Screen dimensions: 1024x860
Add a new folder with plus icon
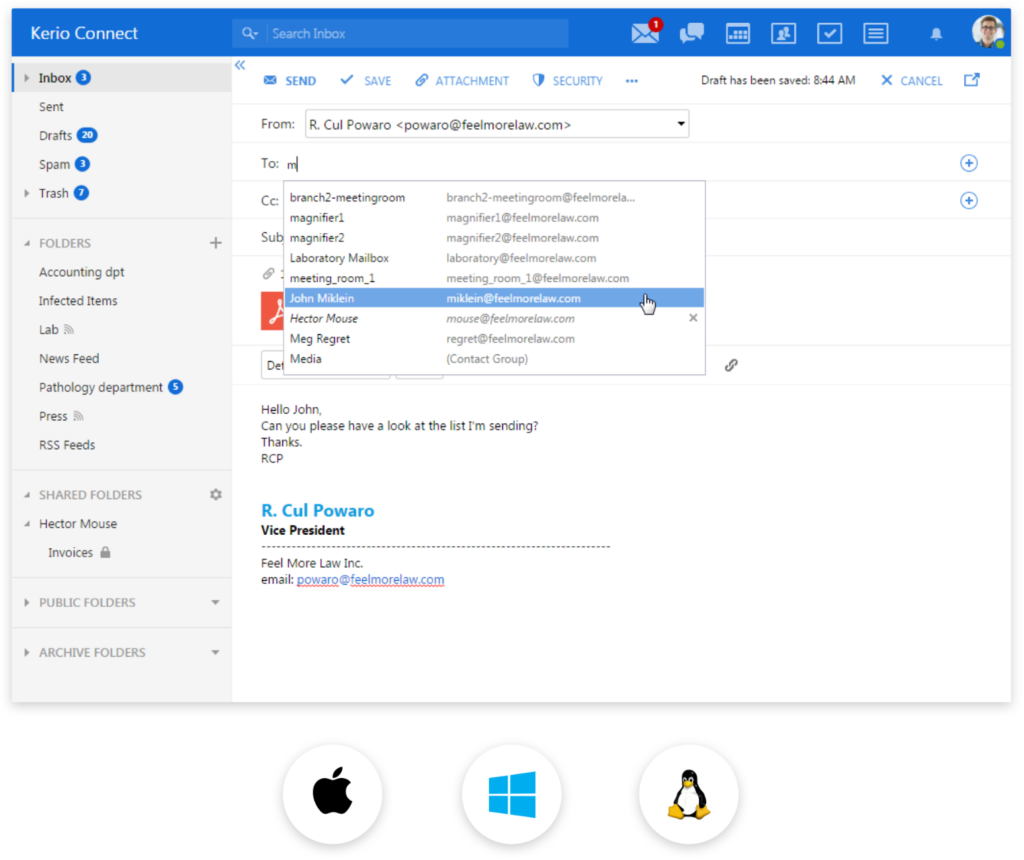tap(216, 243)
